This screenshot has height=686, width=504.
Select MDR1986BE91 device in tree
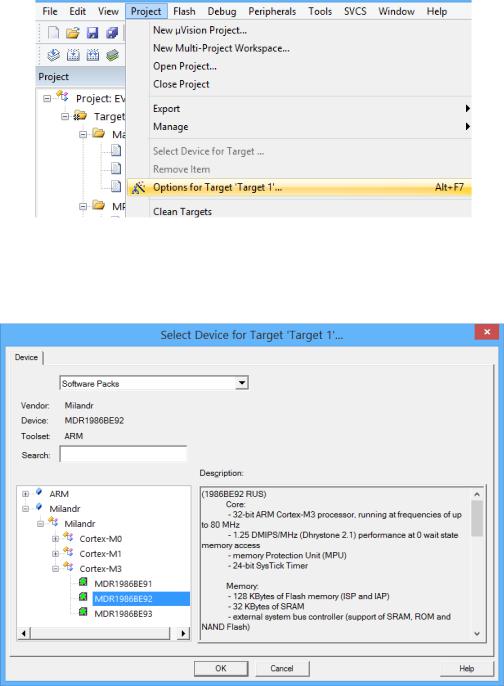point(123,584)
